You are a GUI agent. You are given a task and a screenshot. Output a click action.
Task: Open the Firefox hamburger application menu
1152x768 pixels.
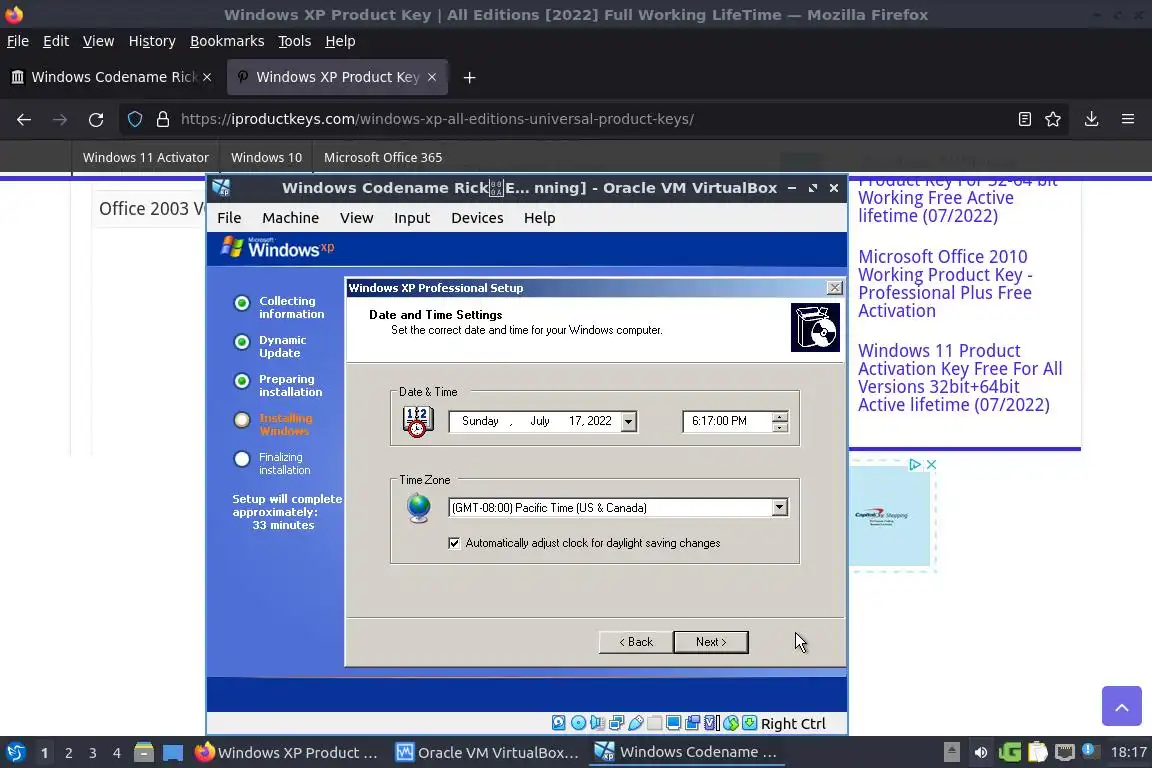tap(1128, 119)
